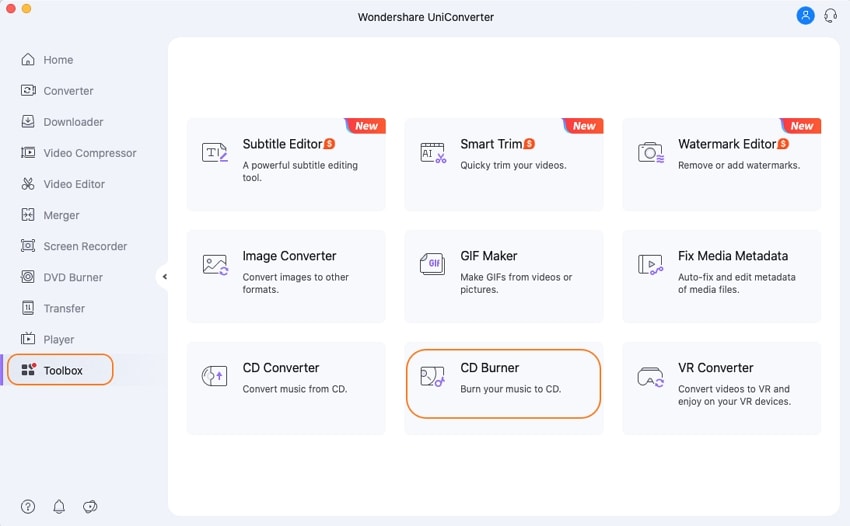Screen dimensions: 850x526
Task: Launch Smart Trim title
Action: tap(491, 144)
